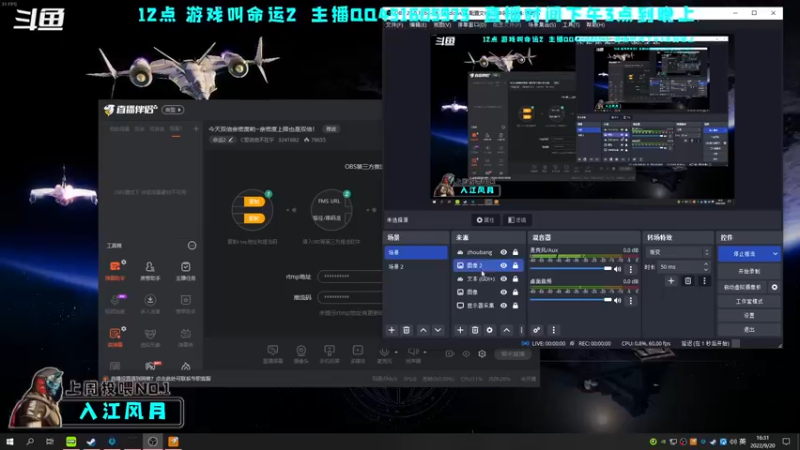Viewport: 800px width, 450px height.
Task: Click 退出 button in OBS controls
Action: 749,330
